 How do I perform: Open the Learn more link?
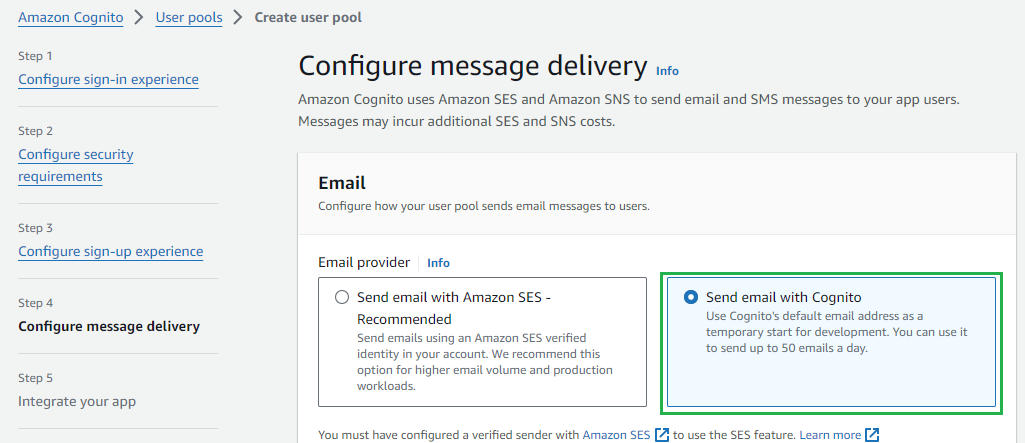[830, 435]
